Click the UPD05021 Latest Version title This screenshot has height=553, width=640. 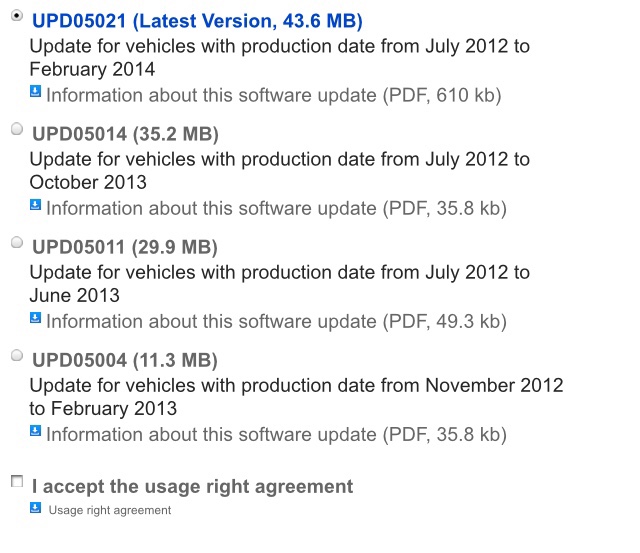pos(197,21)
